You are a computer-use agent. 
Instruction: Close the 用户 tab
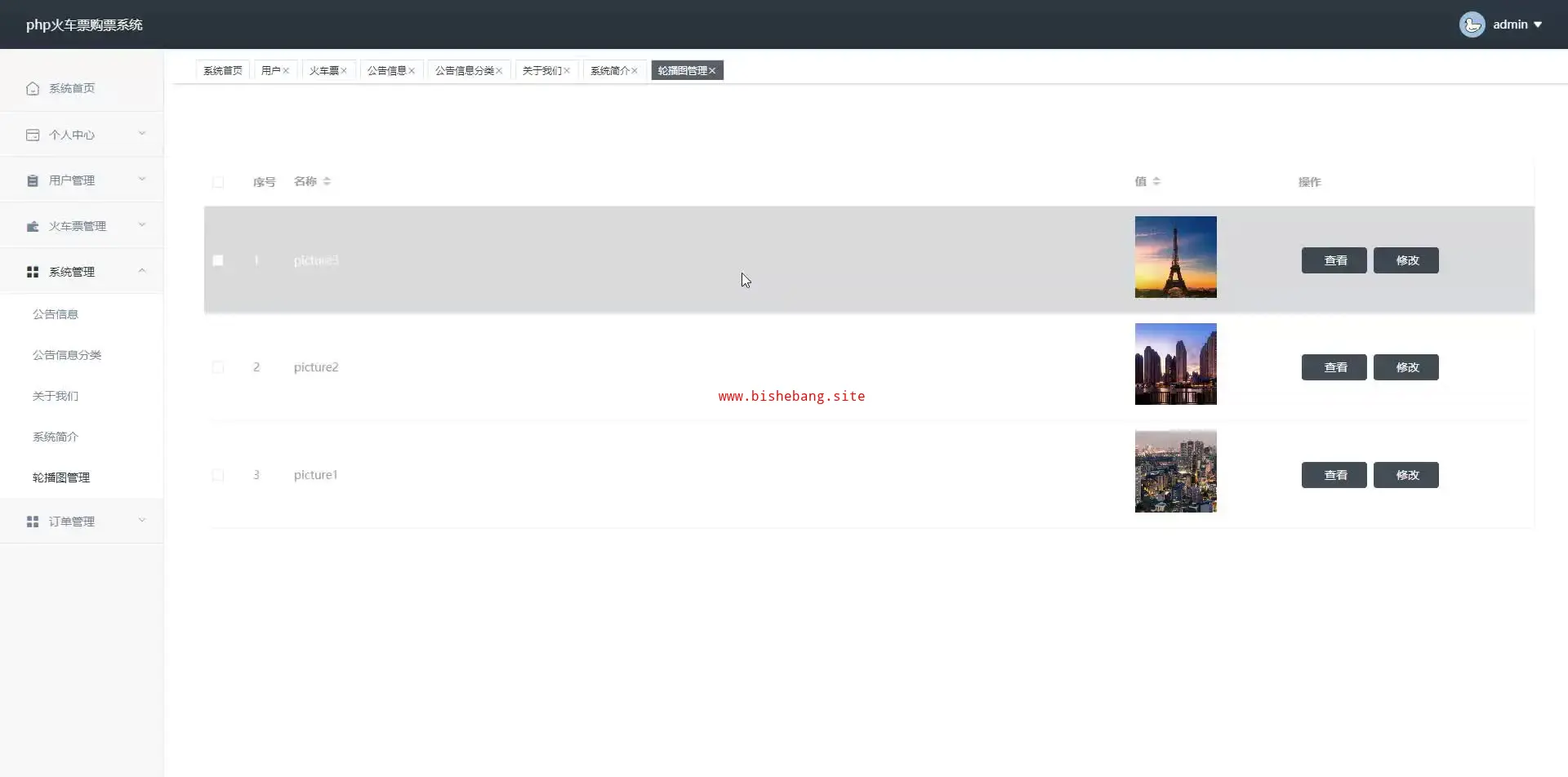click(286, 71)
